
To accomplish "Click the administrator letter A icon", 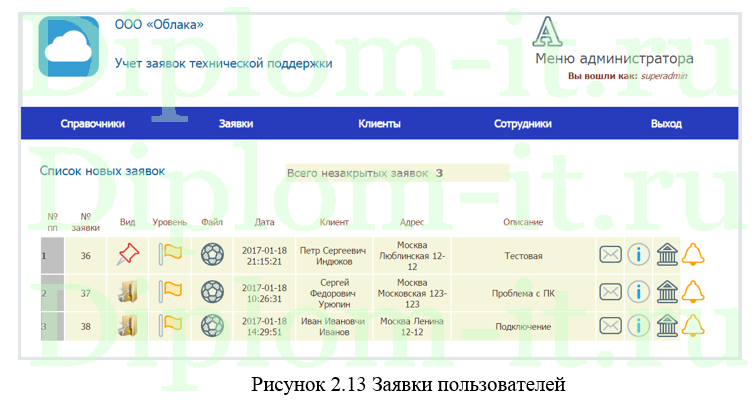I will (547, 31).
